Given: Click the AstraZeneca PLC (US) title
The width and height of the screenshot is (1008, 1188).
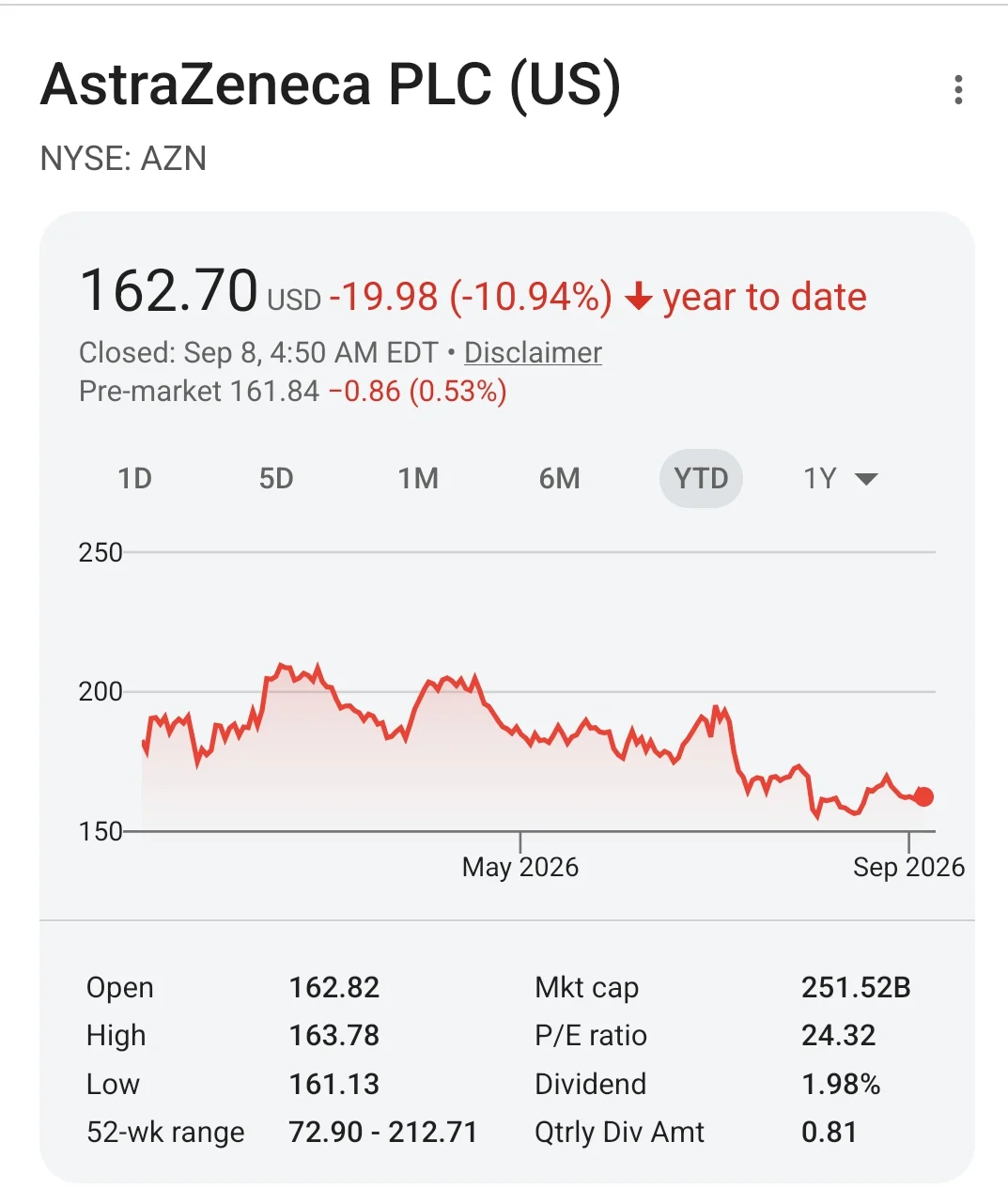Looking at the screenshot, I should [x=331, y=85].
